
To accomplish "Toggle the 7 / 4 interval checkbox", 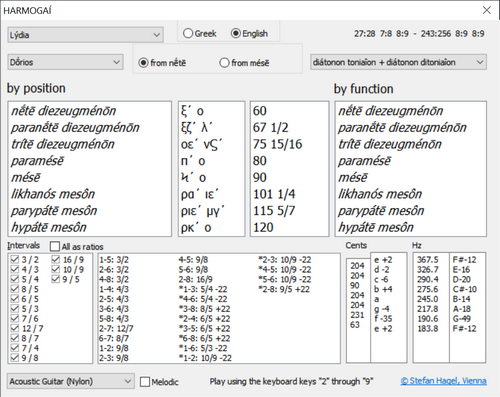I will 15,348.
